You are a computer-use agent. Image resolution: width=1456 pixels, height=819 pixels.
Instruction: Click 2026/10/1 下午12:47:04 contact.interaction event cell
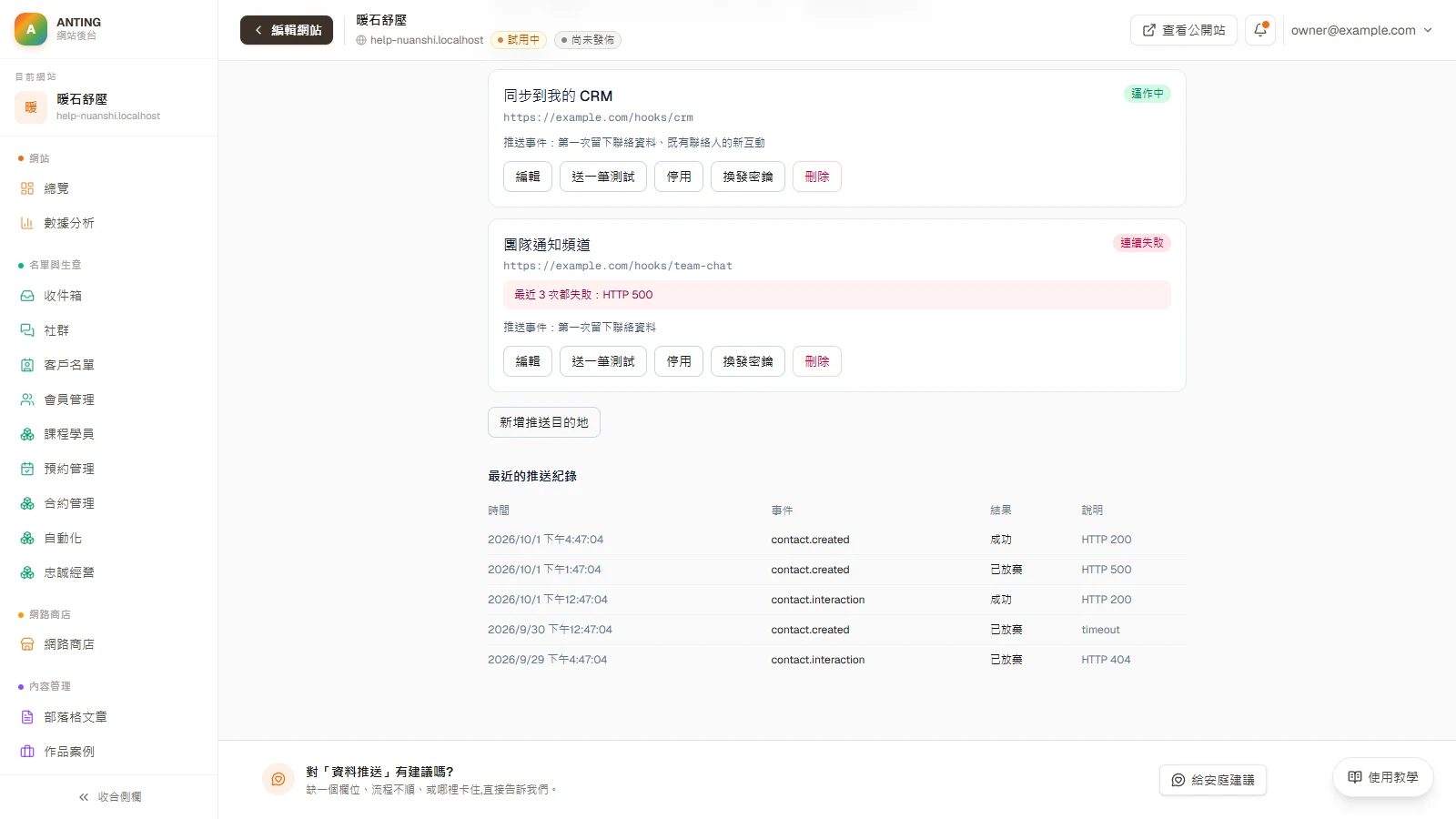pos(818,600)
